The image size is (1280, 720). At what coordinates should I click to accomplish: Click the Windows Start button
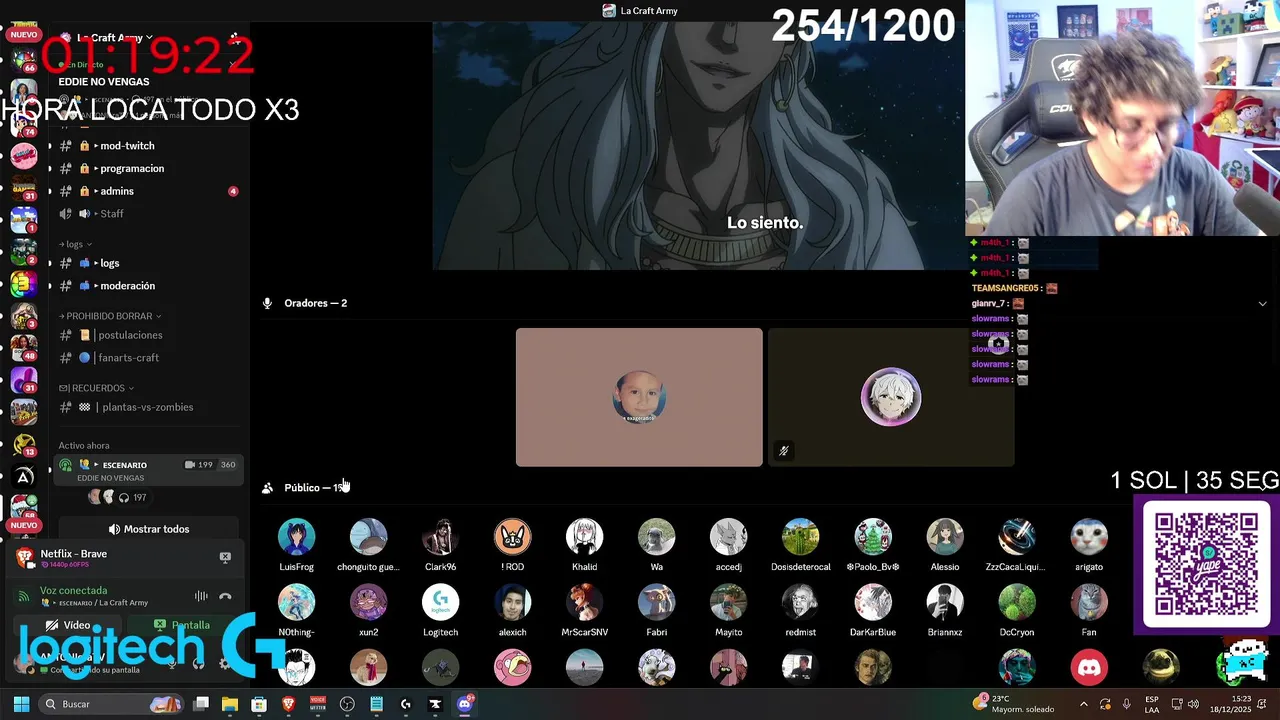(21, 704)
